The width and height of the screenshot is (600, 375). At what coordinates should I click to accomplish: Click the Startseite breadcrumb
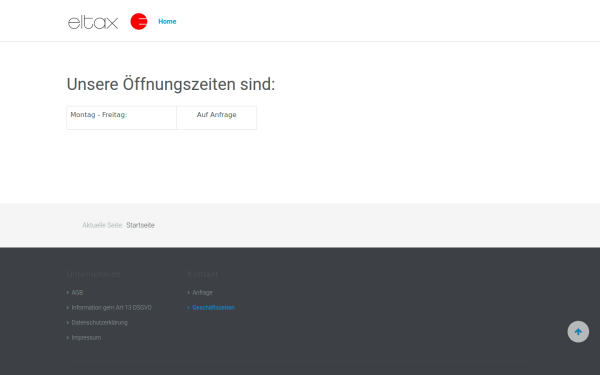[140, 225]
